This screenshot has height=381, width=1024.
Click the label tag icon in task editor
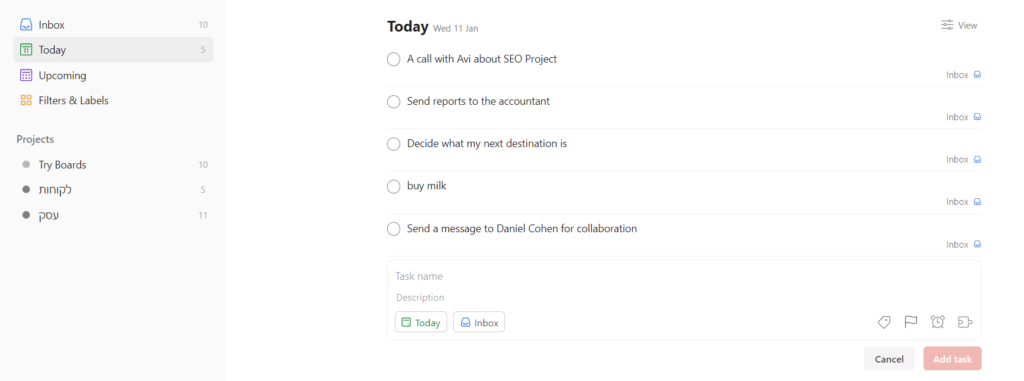tap(884, 322)
